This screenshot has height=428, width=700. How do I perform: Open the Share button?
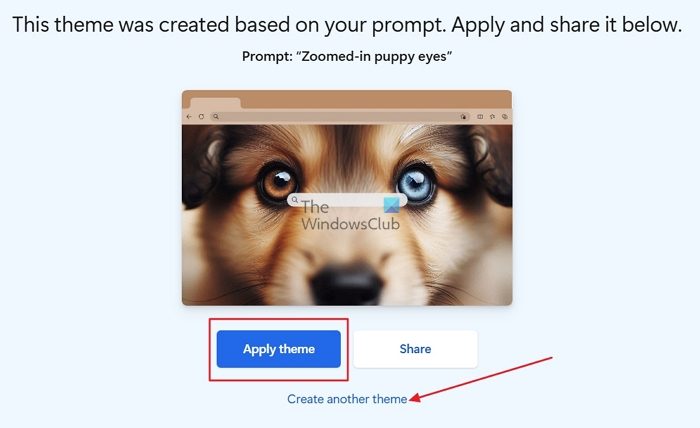pos(415,349)
